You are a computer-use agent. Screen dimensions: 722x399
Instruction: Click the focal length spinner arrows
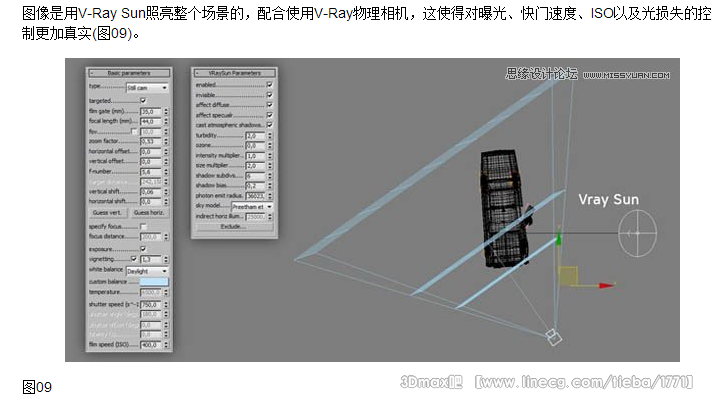tap(166, 121)
